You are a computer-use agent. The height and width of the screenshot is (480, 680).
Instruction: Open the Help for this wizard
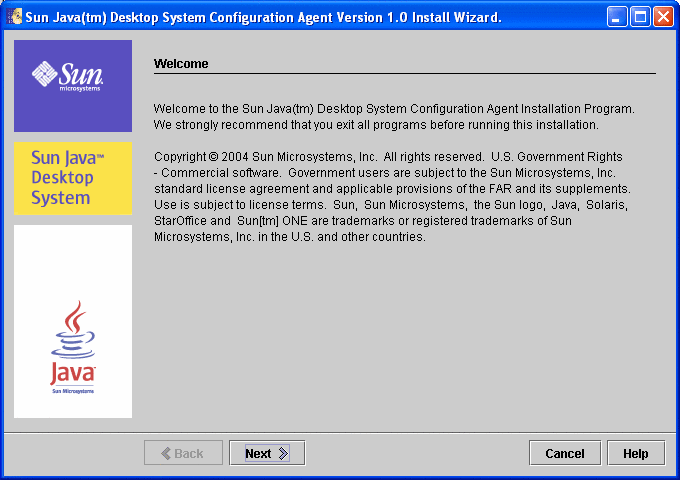(636, 453)
